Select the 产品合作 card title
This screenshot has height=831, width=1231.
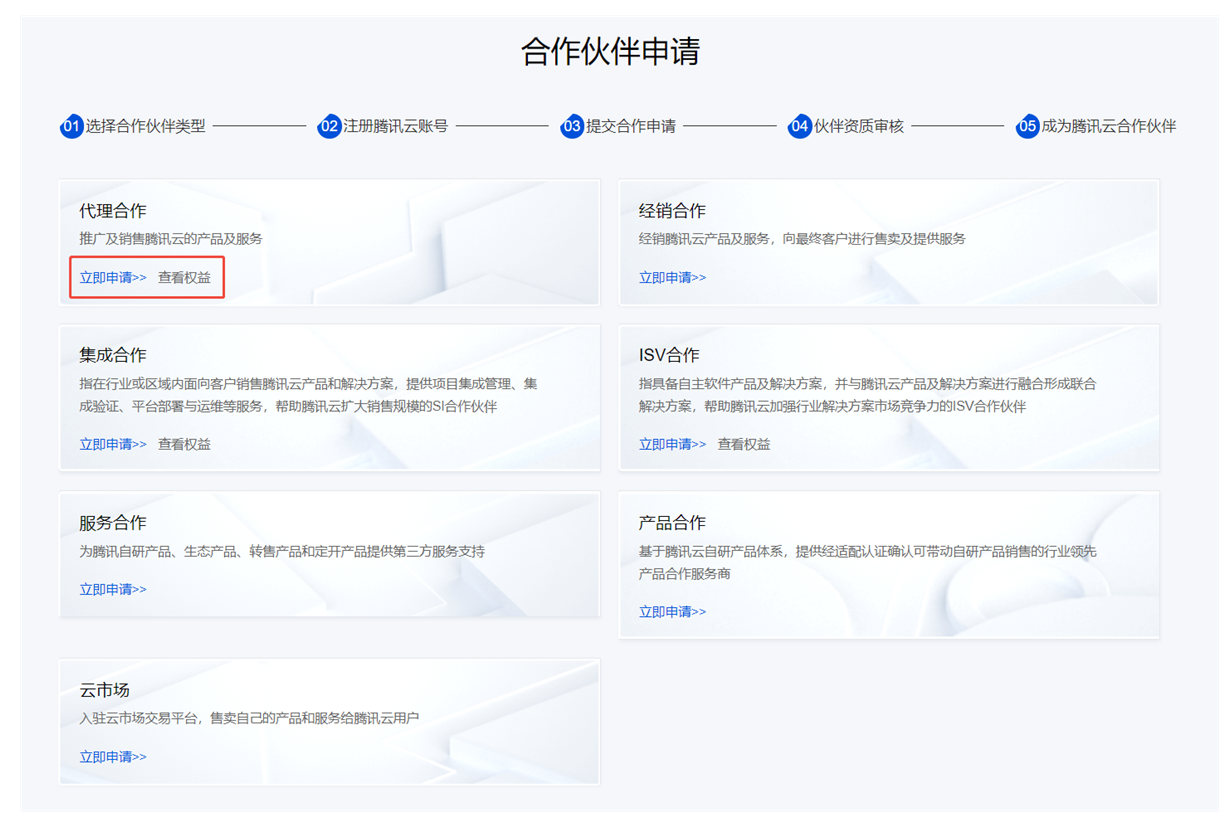[x=672, y=523]
